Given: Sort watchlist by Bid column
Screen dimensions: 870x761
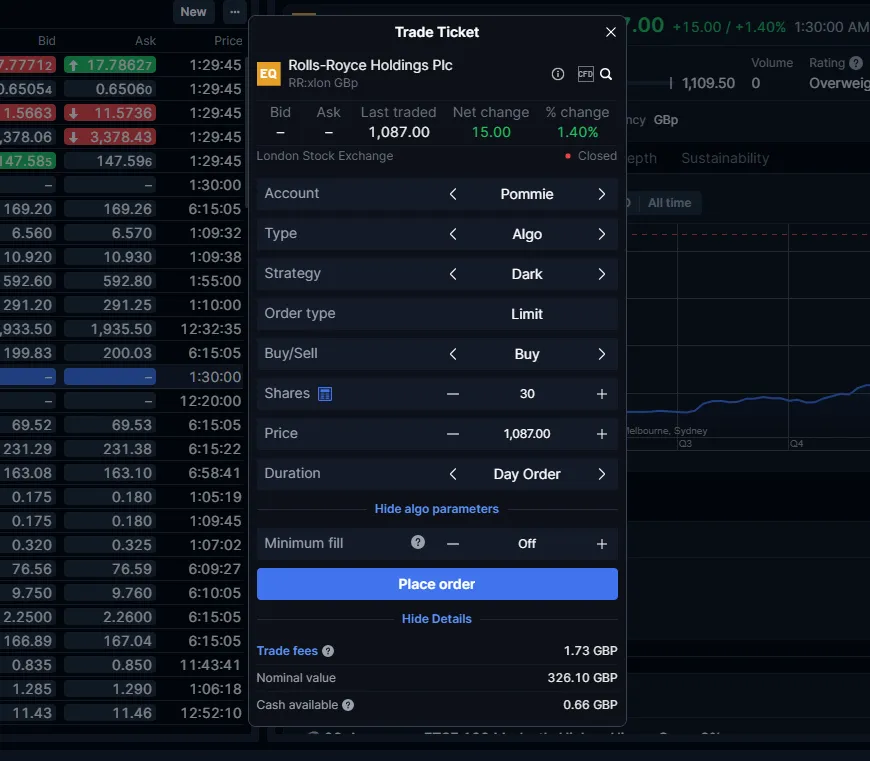Looking at the screenshot, I should coord(47,40).
